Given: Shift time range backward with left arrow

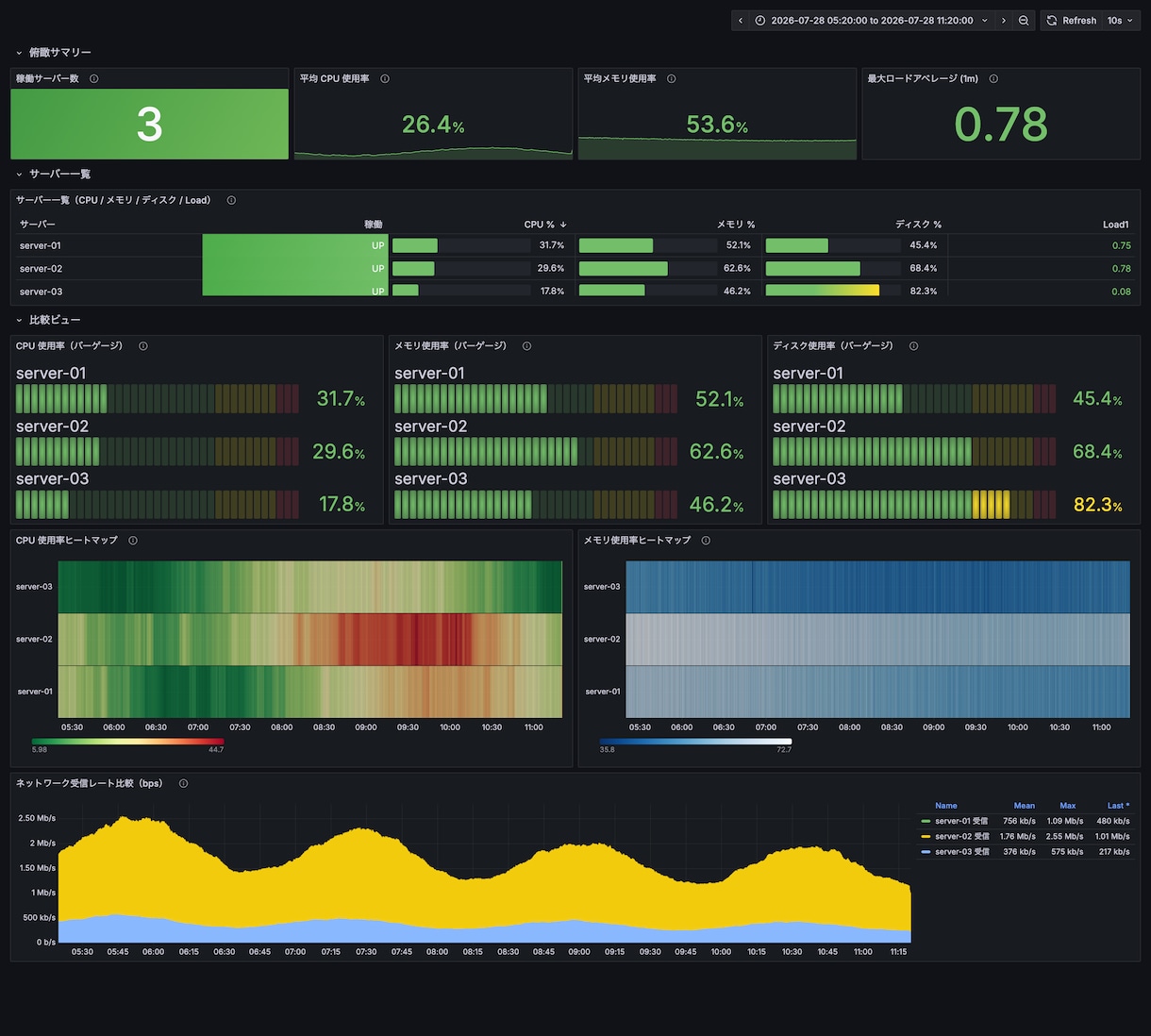Looking at the screenshot, I should point(741,21).
